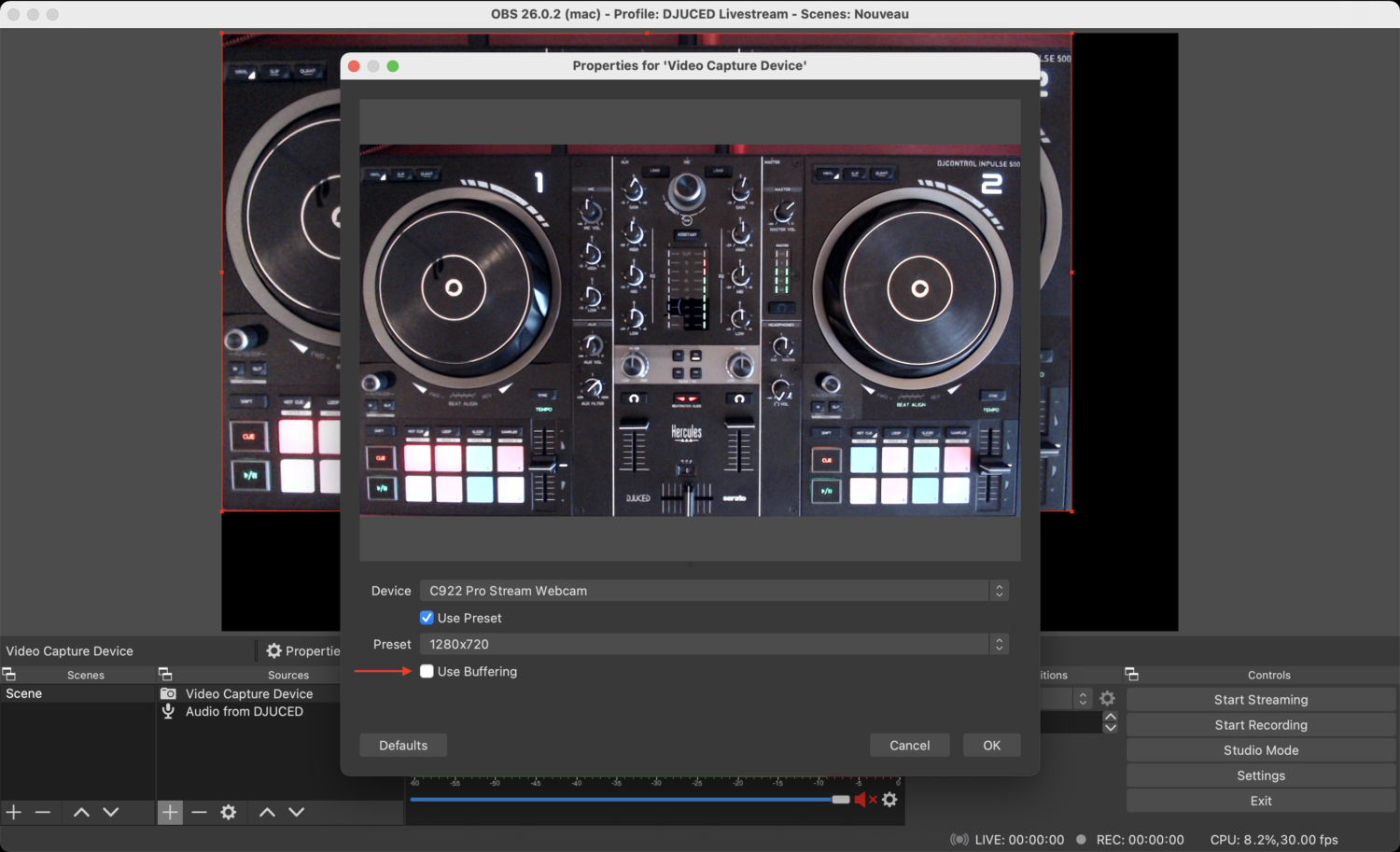
Task: Click the Start Streaming button
Action: 1260,699
